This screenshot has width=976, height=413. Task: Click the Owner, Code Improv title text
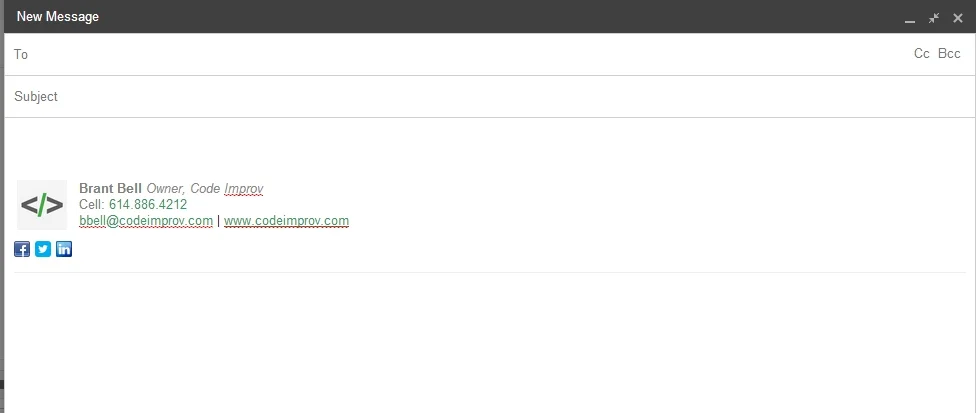click(205, 188)
